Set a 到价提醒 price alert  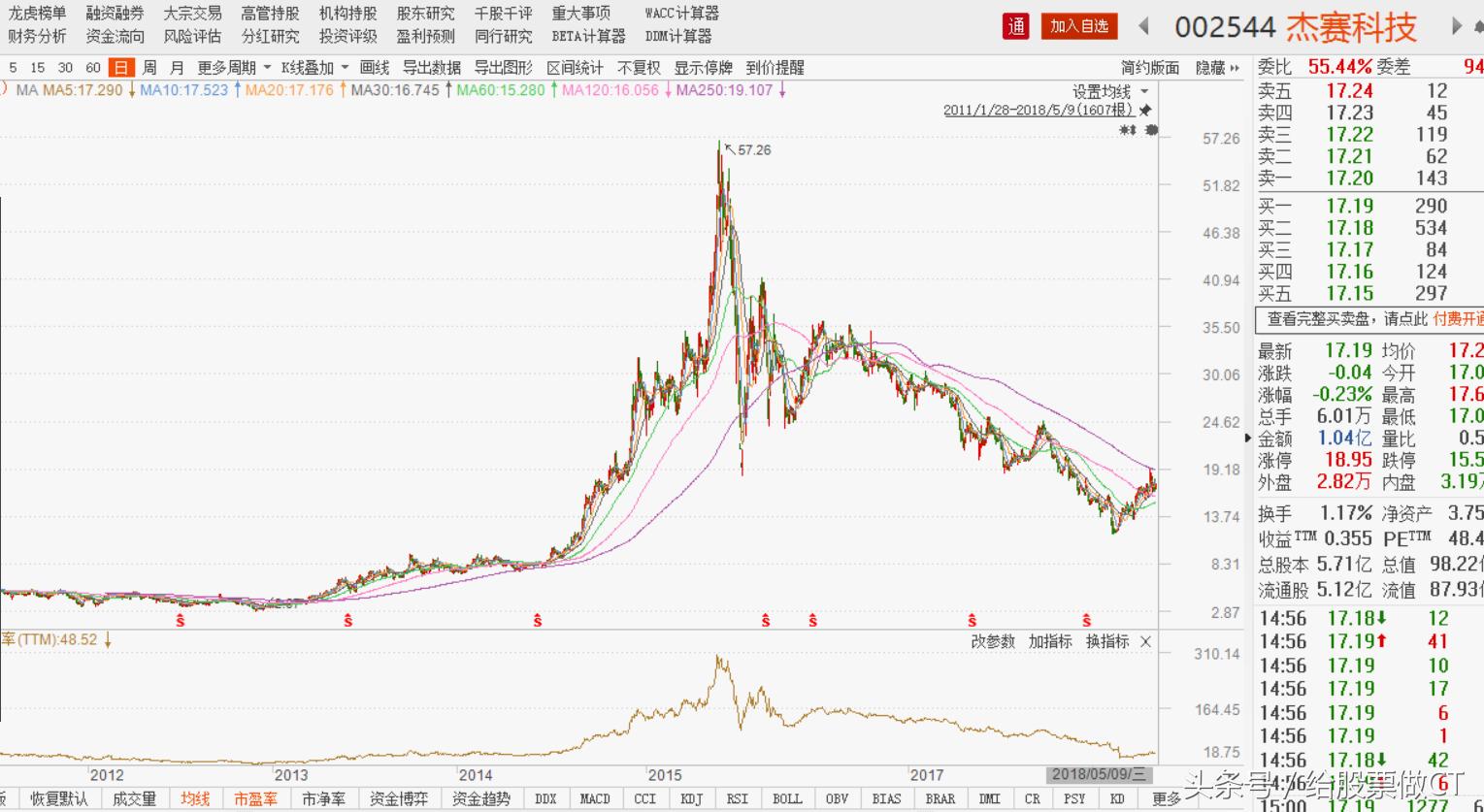776,68
